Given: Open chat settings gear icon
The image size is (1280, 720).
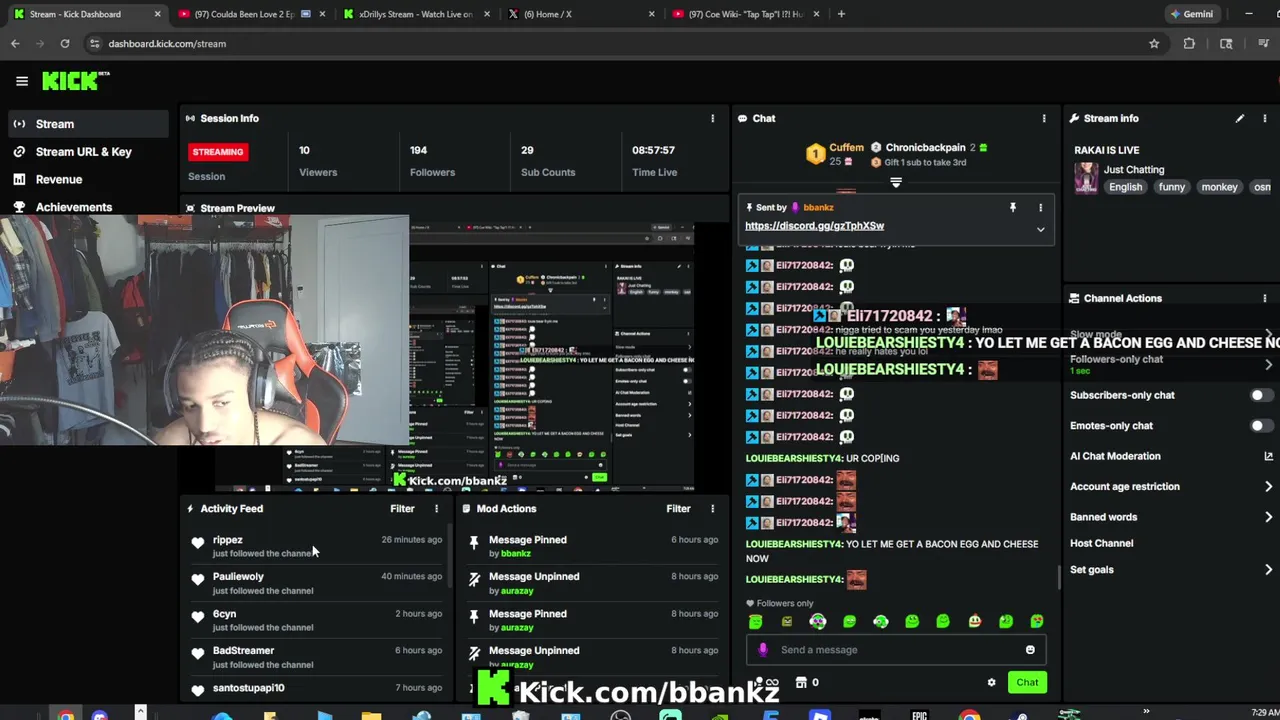Looking at the screenshot, I should (x=991, y=683).
